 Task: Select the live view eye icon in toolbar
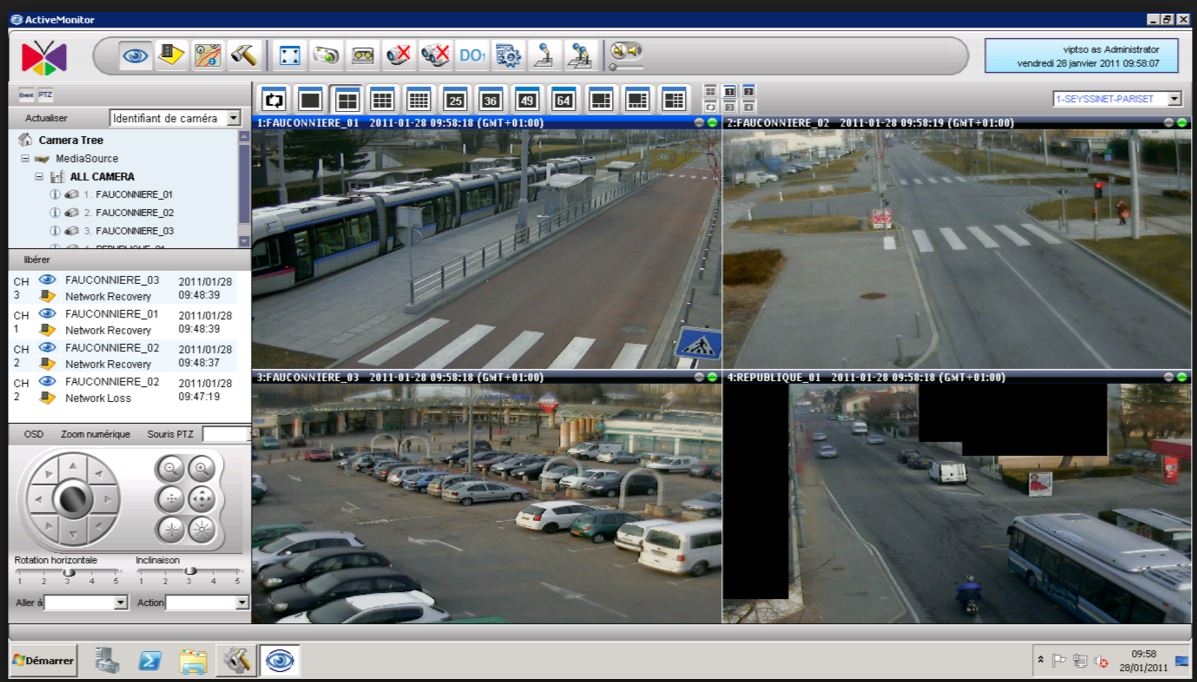pyautogui.click(x=135, y=55)
